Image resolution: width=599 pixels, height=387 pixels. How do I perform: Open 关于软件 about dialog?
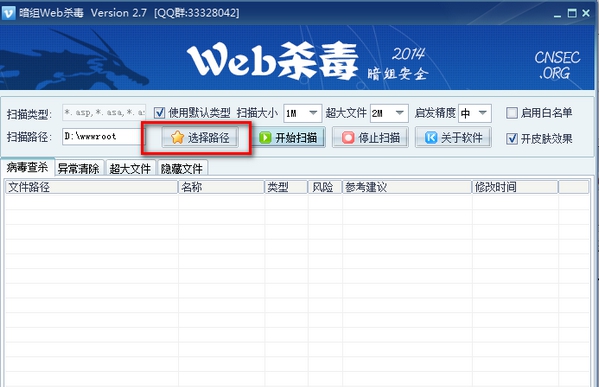pyautogui.click(x=453, y=138)
